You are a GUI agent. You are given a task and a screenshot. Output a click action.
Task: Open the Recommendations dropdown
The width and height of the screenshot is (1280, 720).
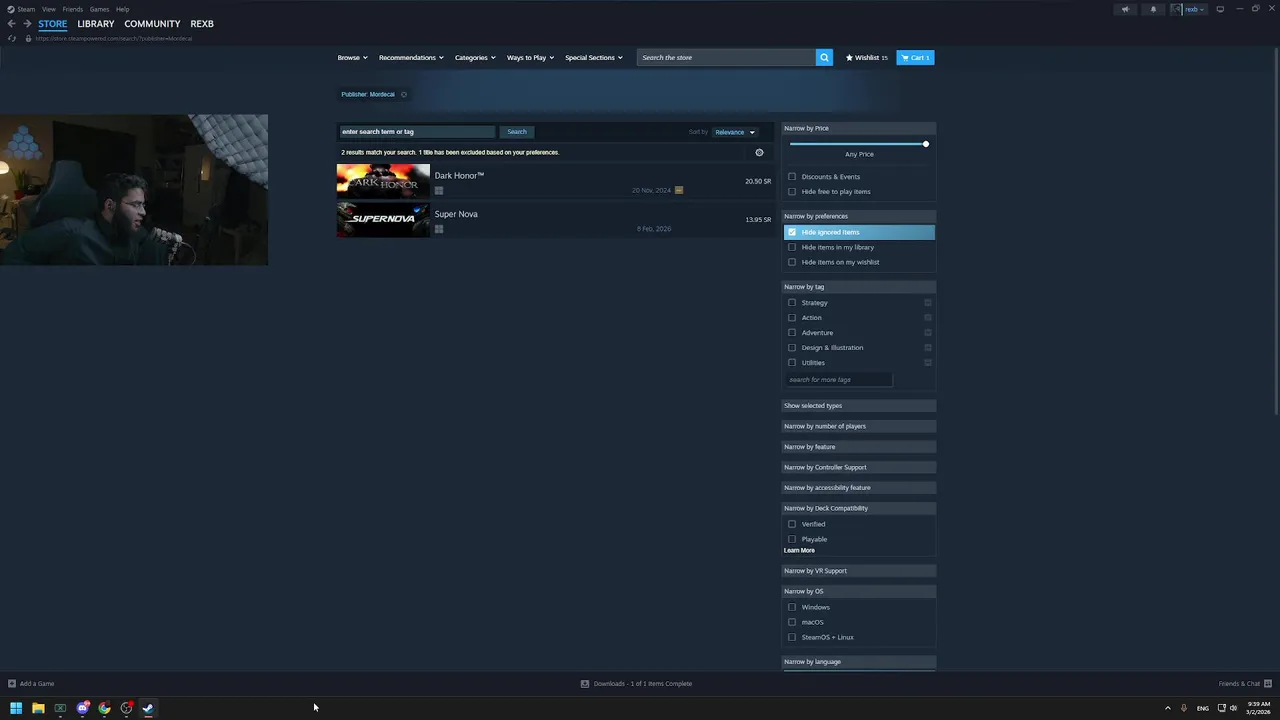coord(411,57)
